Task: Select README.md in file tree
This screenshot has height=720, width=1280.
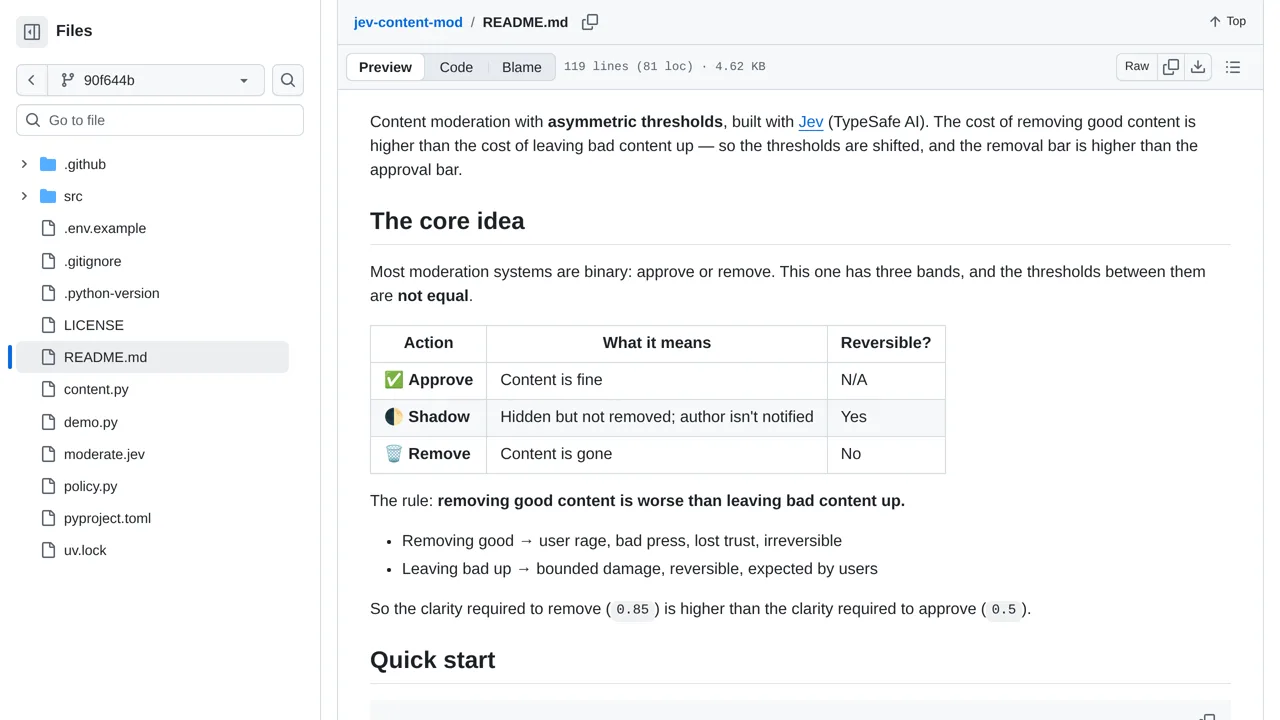Action: (x=152, y=357)
